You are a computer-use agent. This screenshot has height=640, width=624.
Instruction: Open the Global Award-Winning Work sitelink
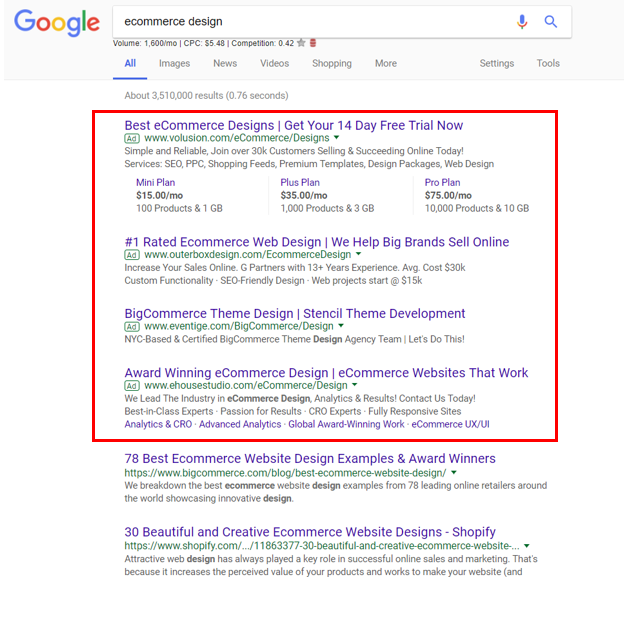point(346,424)
